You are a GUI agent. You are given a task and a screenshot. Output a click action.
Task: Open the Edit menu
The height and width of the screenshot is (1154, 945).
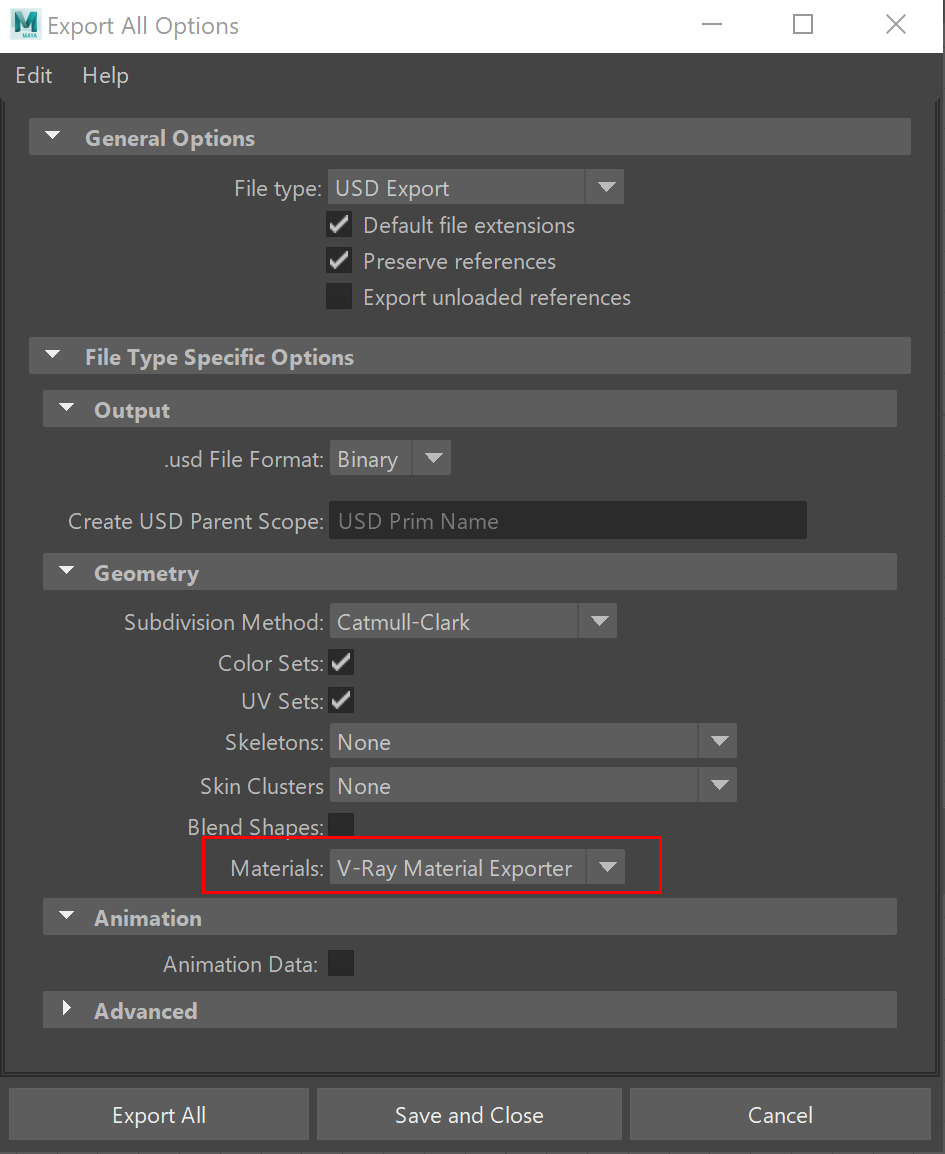coord(34,76)
